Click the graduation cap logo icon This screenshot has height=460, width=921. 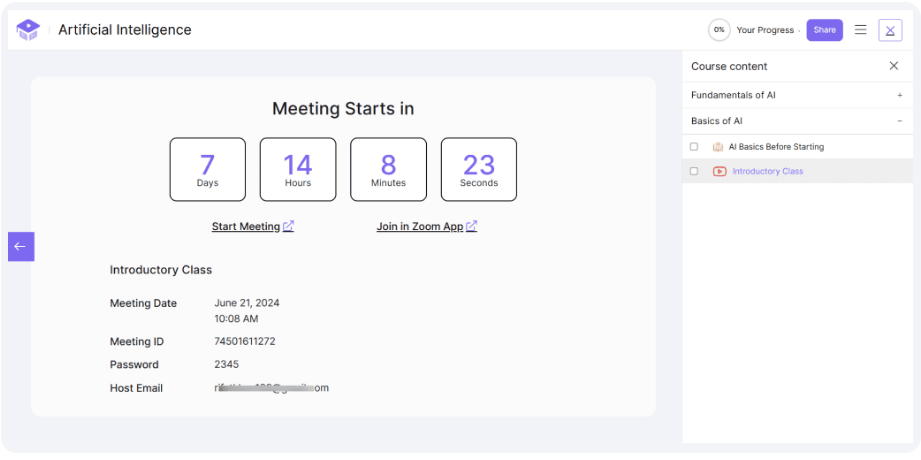coord(27,30)
